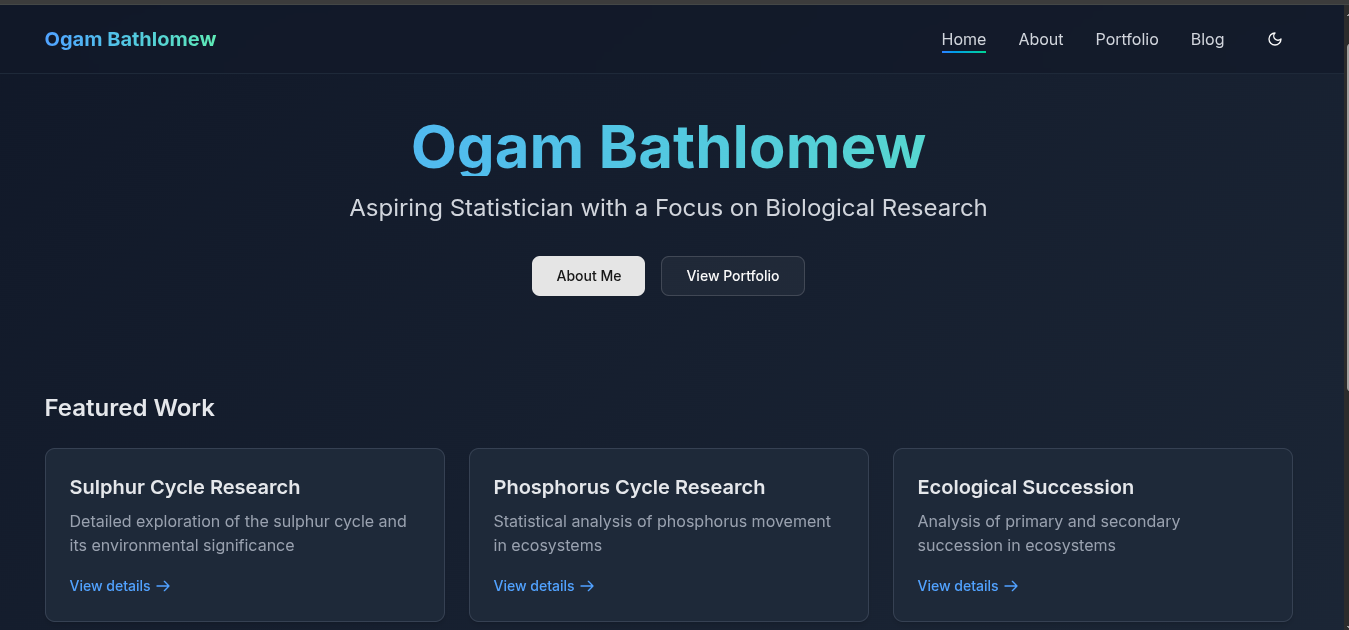1349x630 pixels.
Task: Open the Portfolio navigation link
Action: pos(1126,39)
